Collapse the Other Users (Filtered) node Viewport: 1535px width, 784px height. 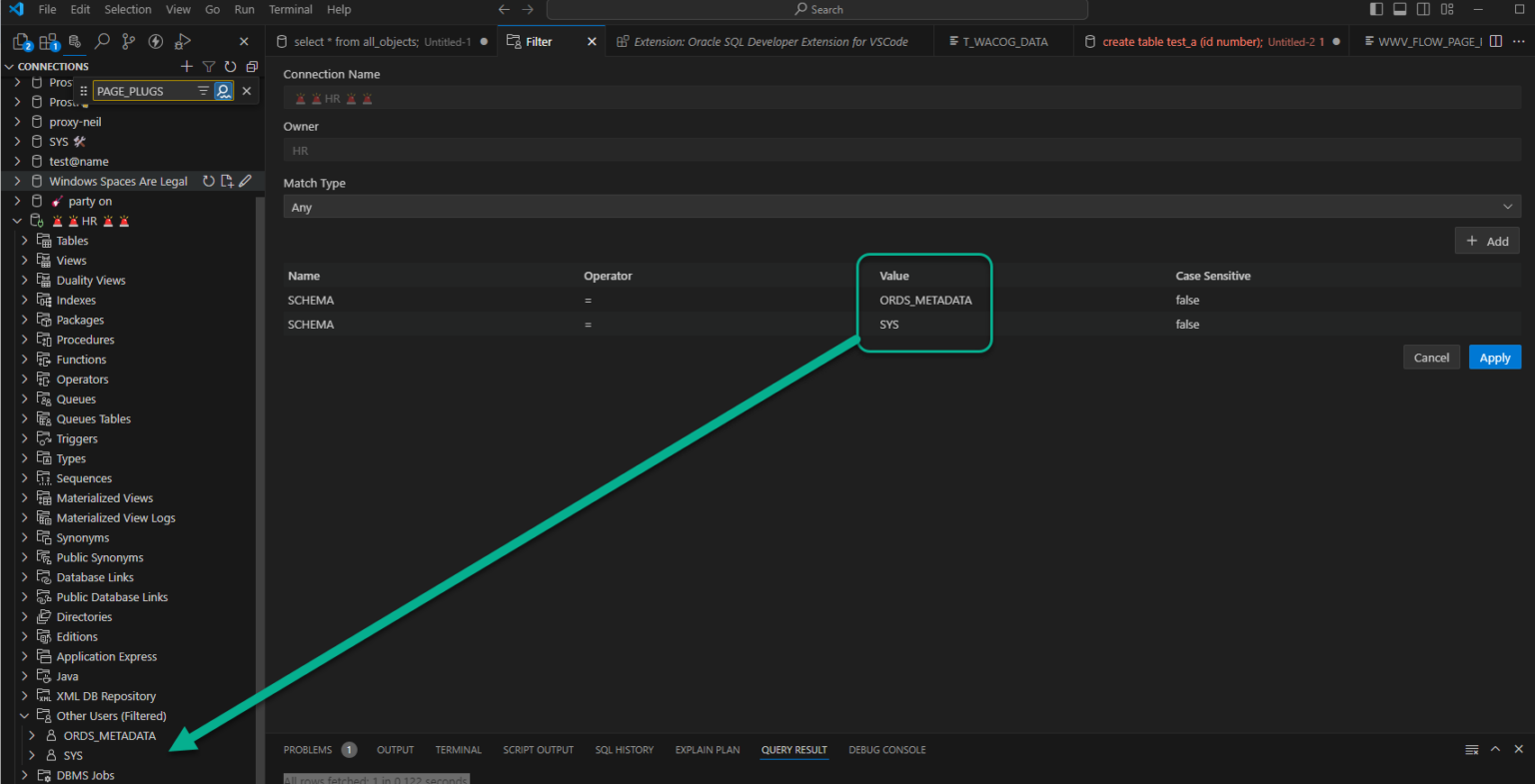tap(24, 715)
